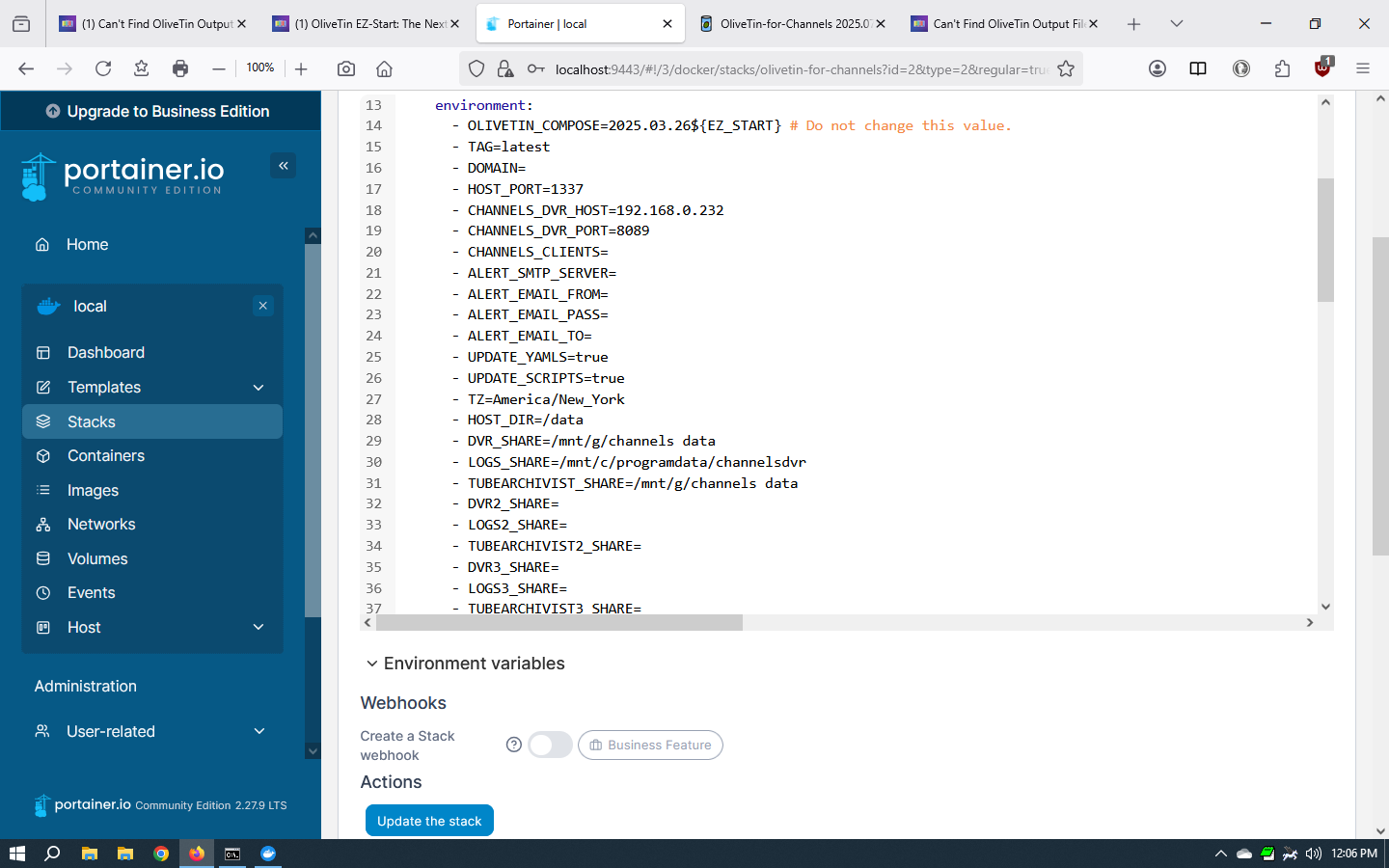Collapse the Portainer sidebar with the double-chevron icon
1389x868 pixels.
(x=284, y=166)
